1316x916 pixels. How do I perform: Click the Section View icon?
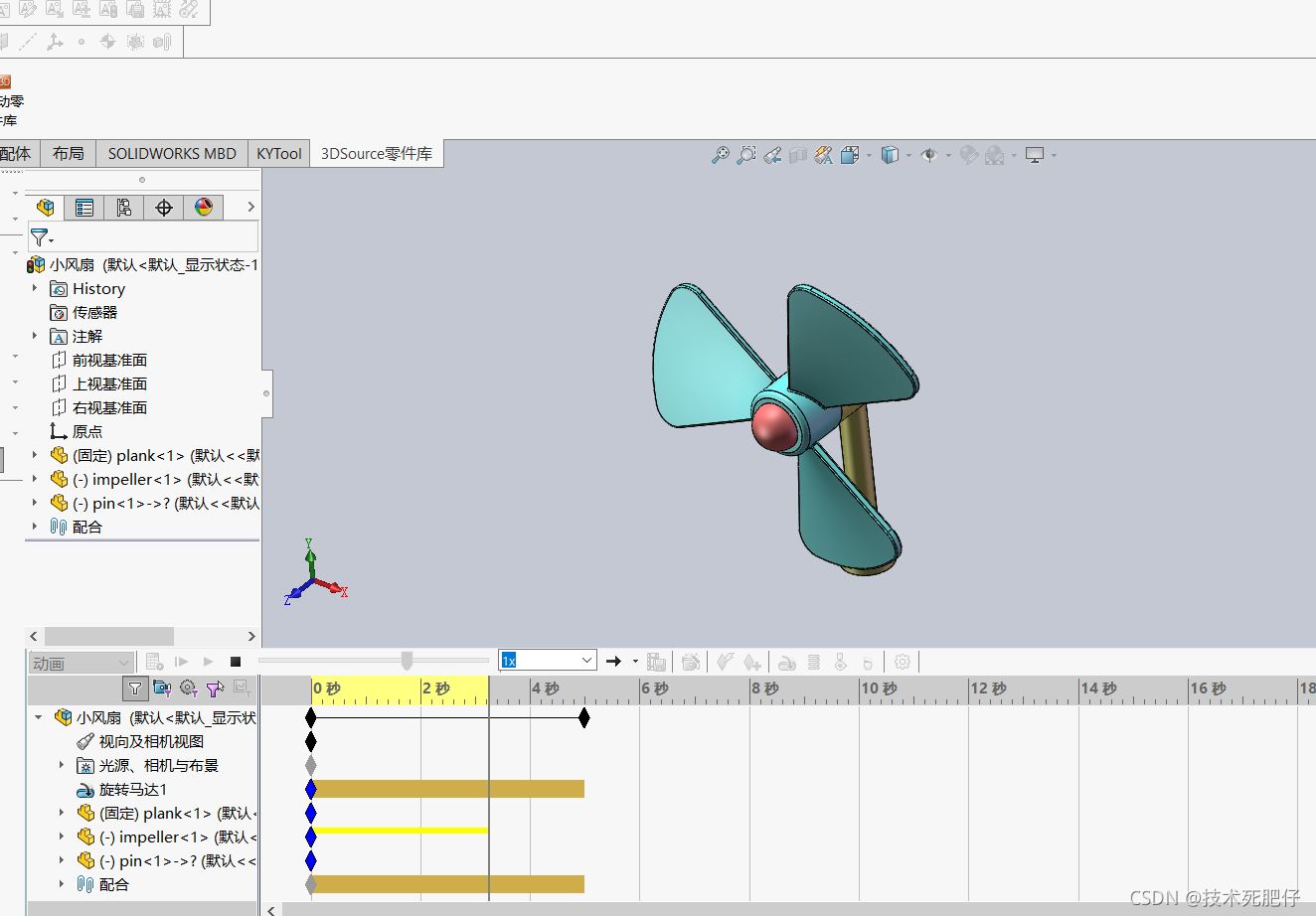(x=798, y=155)
